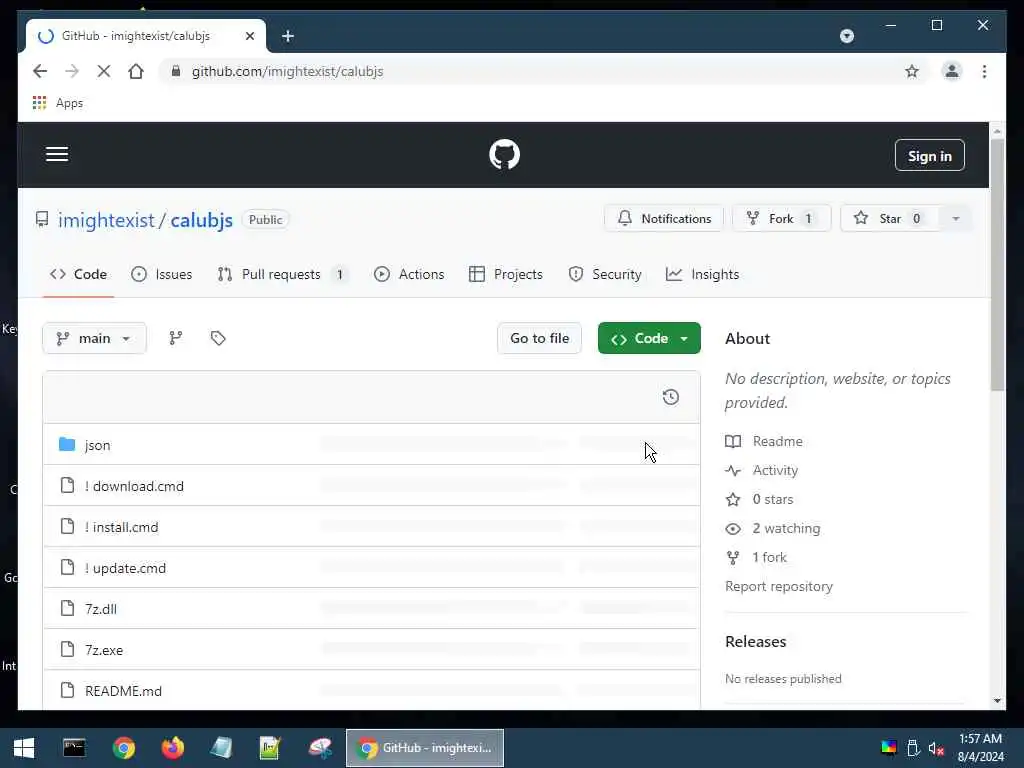Go back to previous page
This screenshot has width=1024, height=768.
[x=40, y=71]
